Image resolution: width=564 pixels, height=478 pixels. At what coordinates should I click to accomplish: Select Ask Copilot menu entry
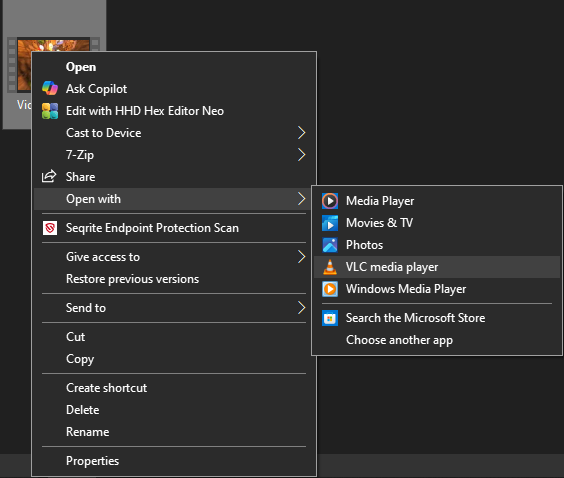pos(174,89)
